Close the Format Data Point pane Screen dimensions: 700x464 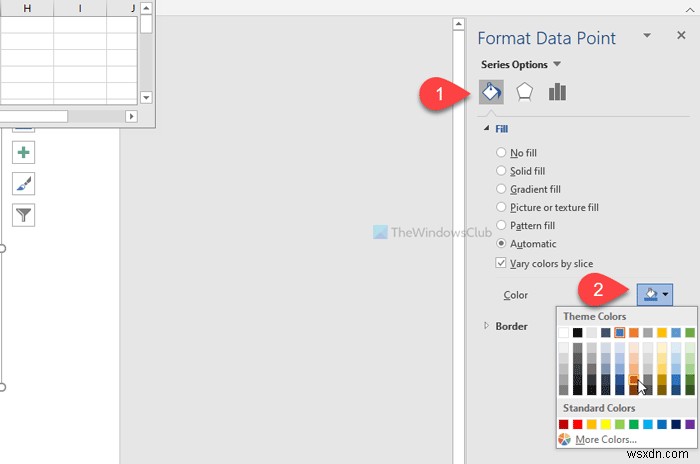click(681, 35)
